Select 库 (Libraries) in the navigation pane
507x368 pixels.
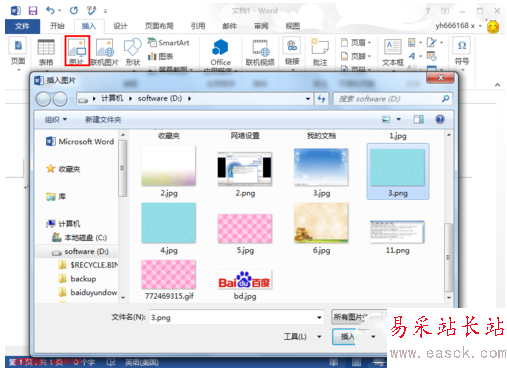pyautogui.click(x=56, y=196)
